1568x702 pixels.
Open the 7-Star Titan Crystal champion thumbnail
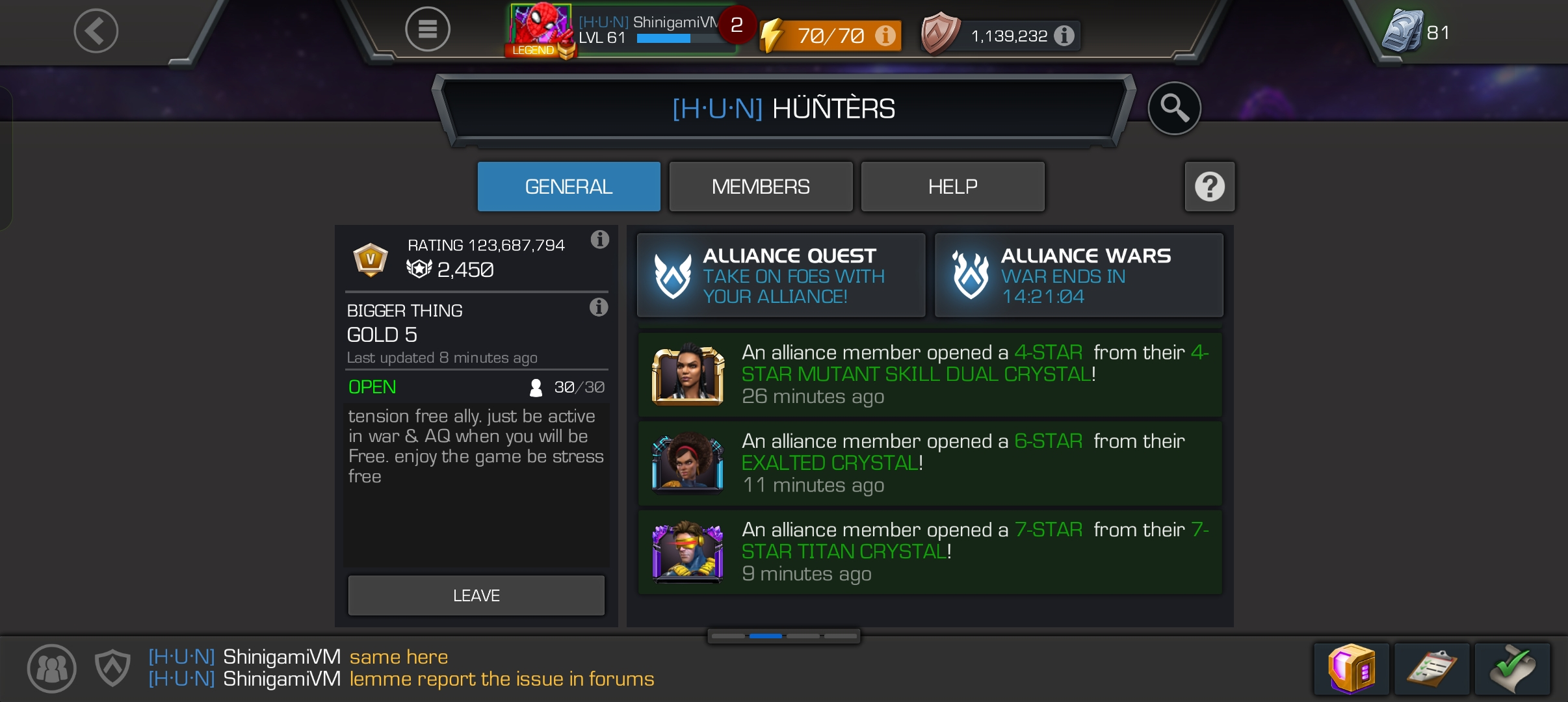[688, 552]
